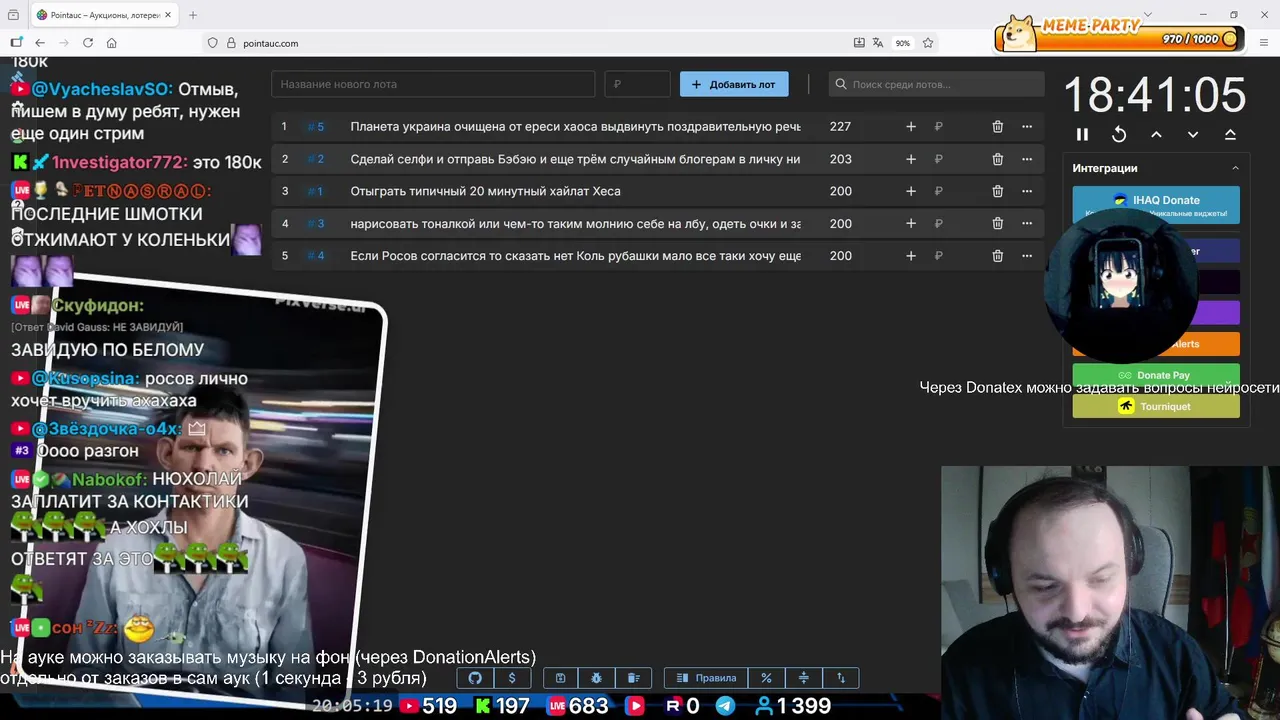1280x720 pixels.
Task: Delete lot нарисовать тоналкой
Action: point(997,224)
